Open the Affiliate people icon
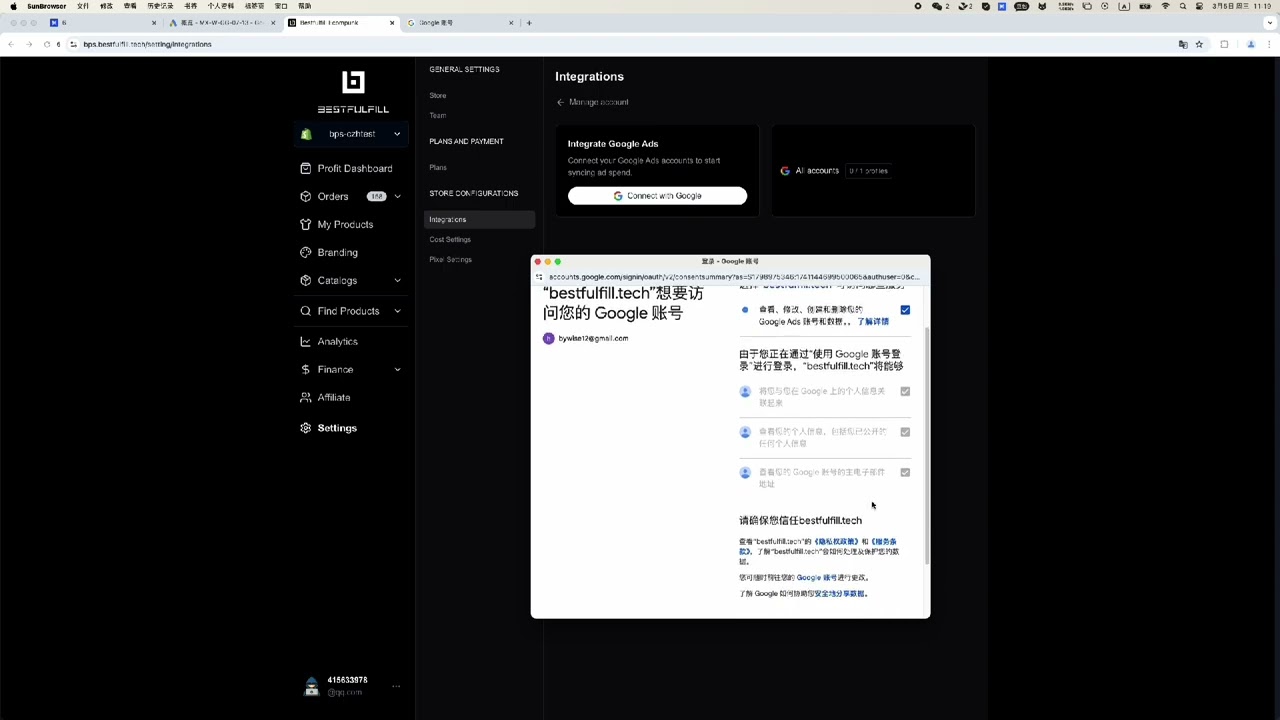The width and height of the screenshot is (1280, 720). click(x=306, y=397)
